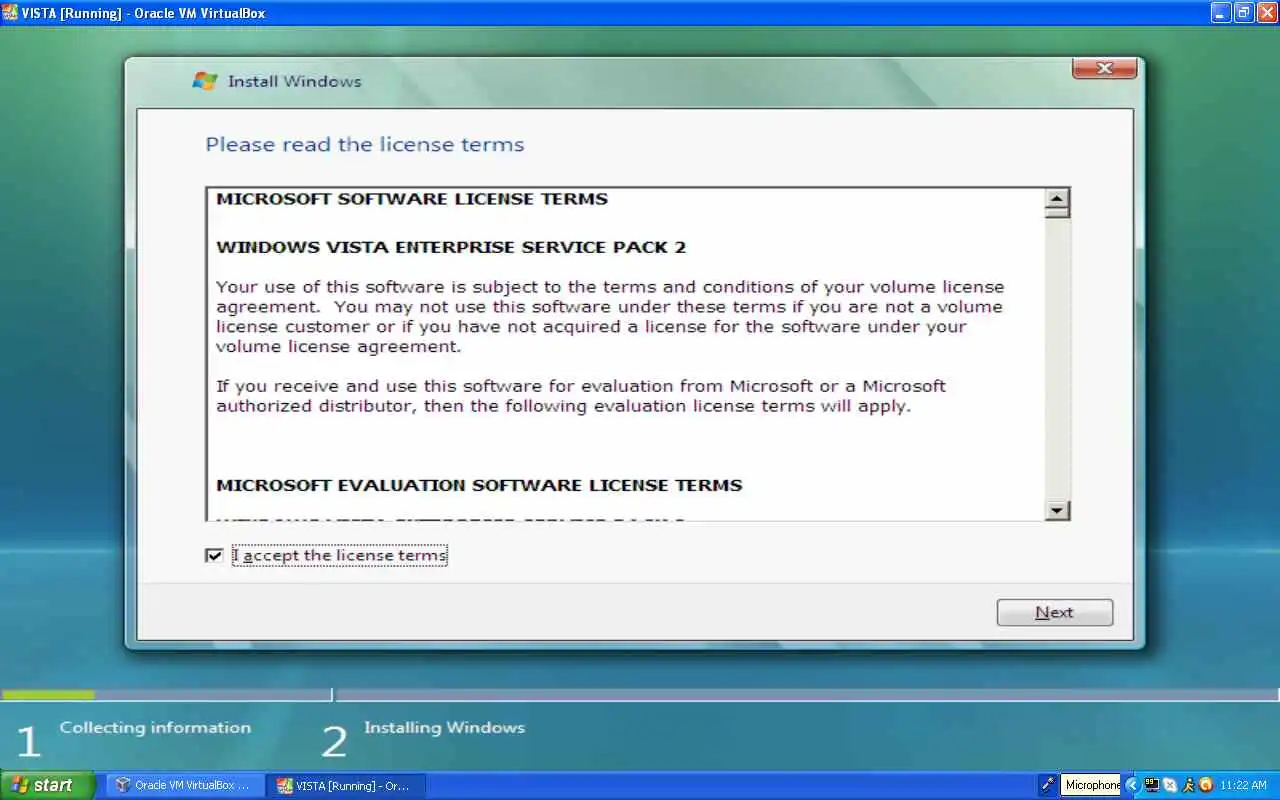Close the Install Windows dialog
This screenshot has width=1280, height=800.
[1104, 68]
